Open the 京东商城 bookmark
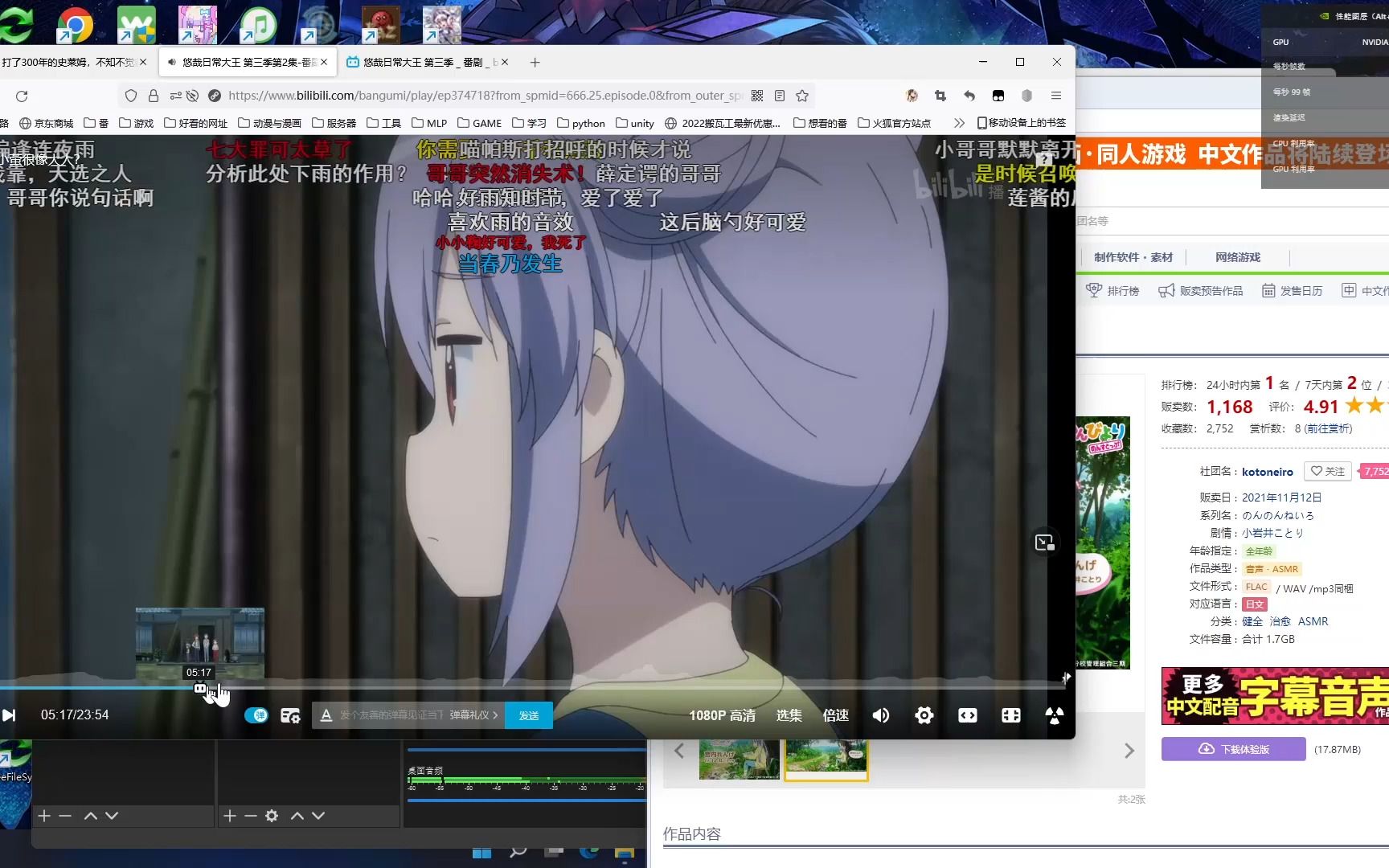This screenshot has height=868, width=1389. (x=46, y=123)
